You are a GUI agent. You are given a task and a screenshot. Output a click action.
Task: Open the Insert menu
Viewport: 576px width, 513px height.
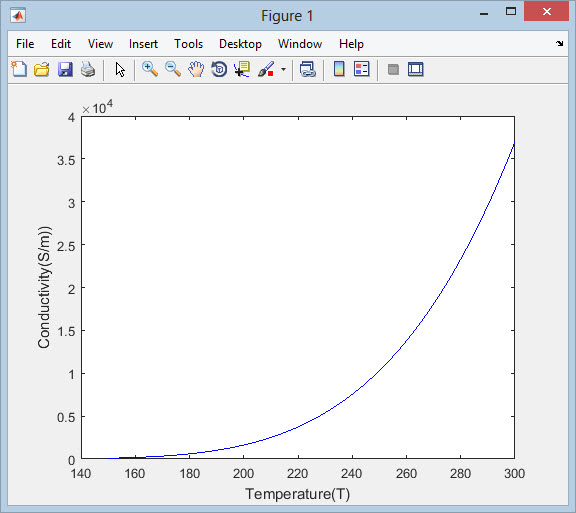pyautogui.click(x=143, y=44)
